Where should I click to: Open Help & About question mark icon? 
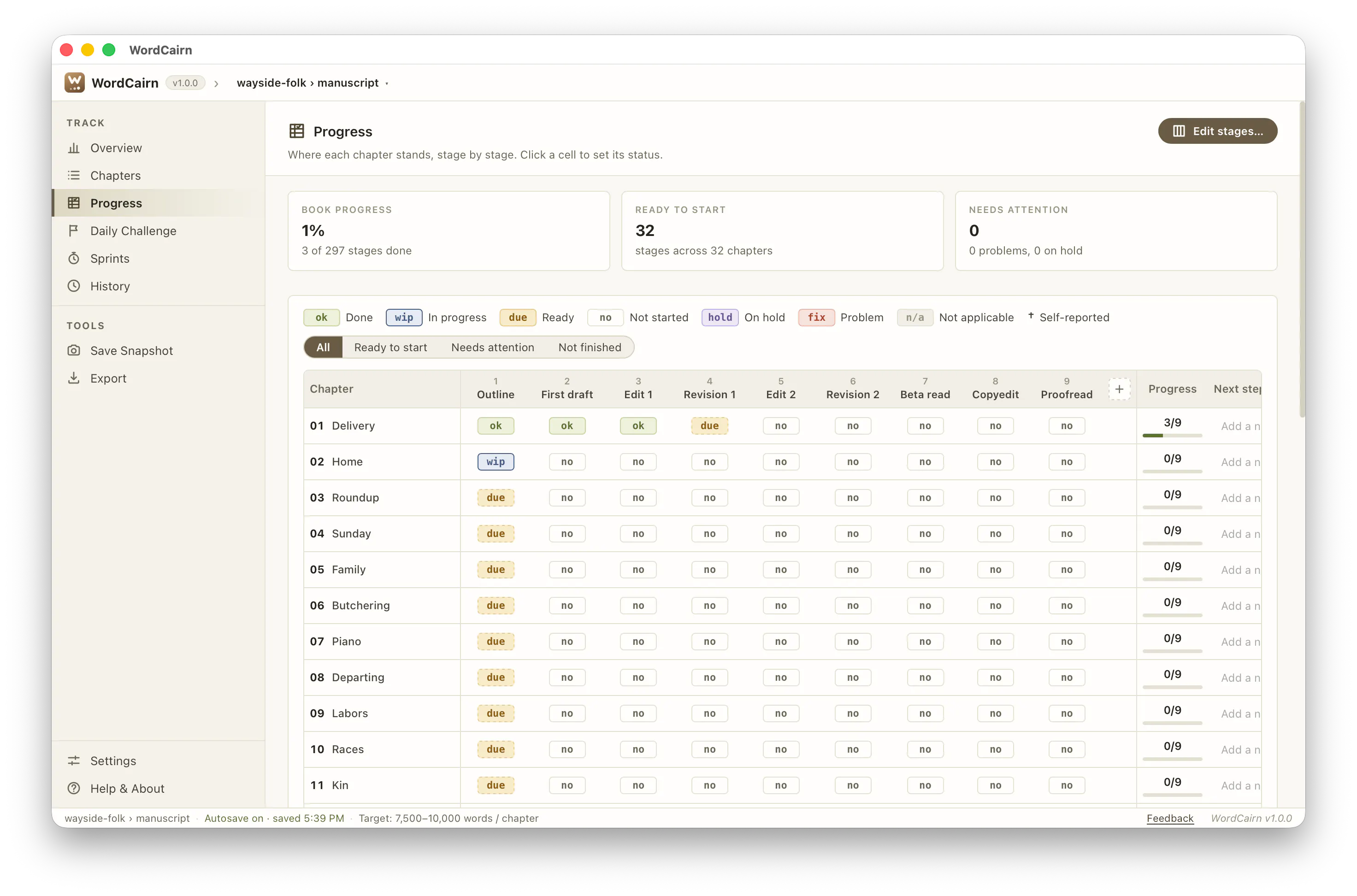click(74, 789)
